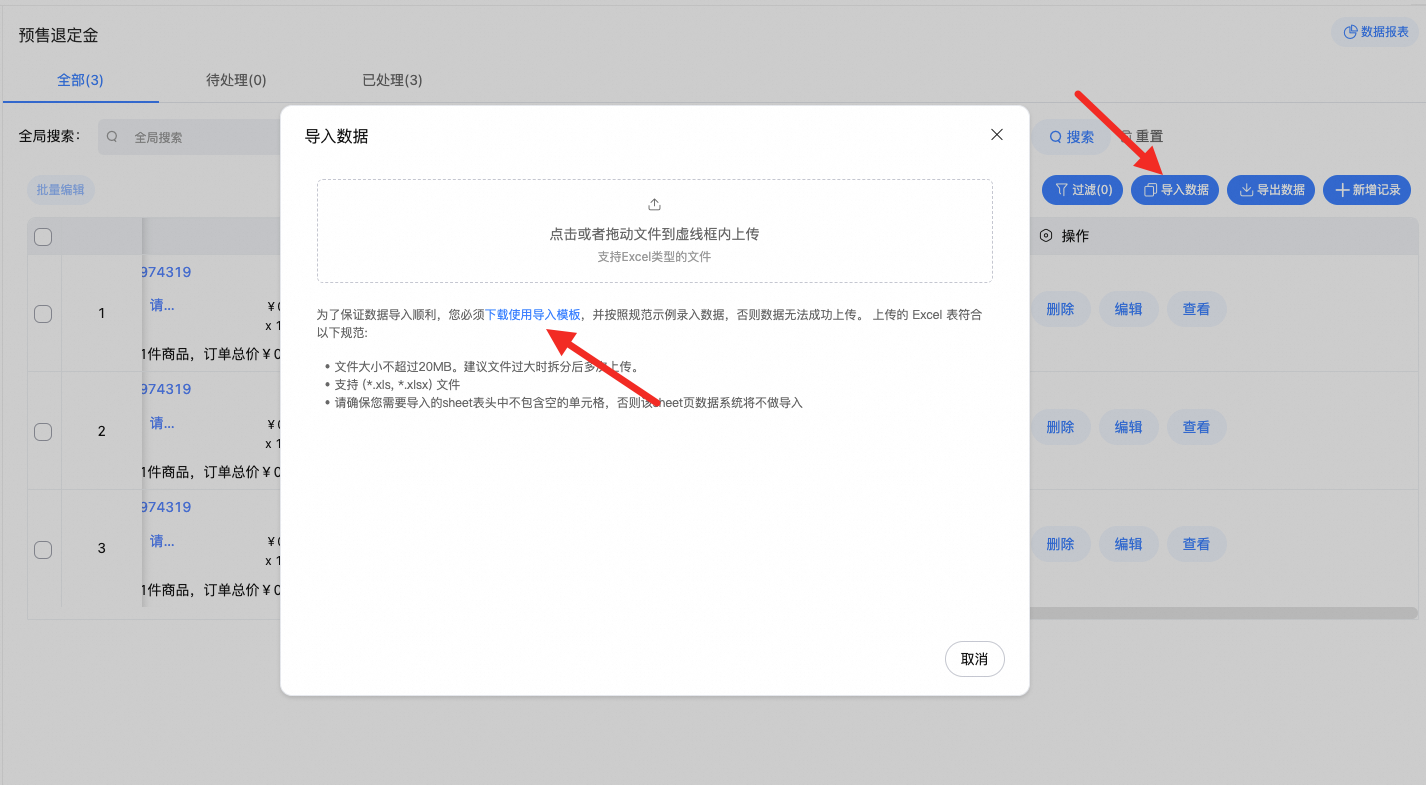The width and height of the screenshot is (1426, 785).
Task: Toggle the select-all header checkbox
Action: click(43, 237)
